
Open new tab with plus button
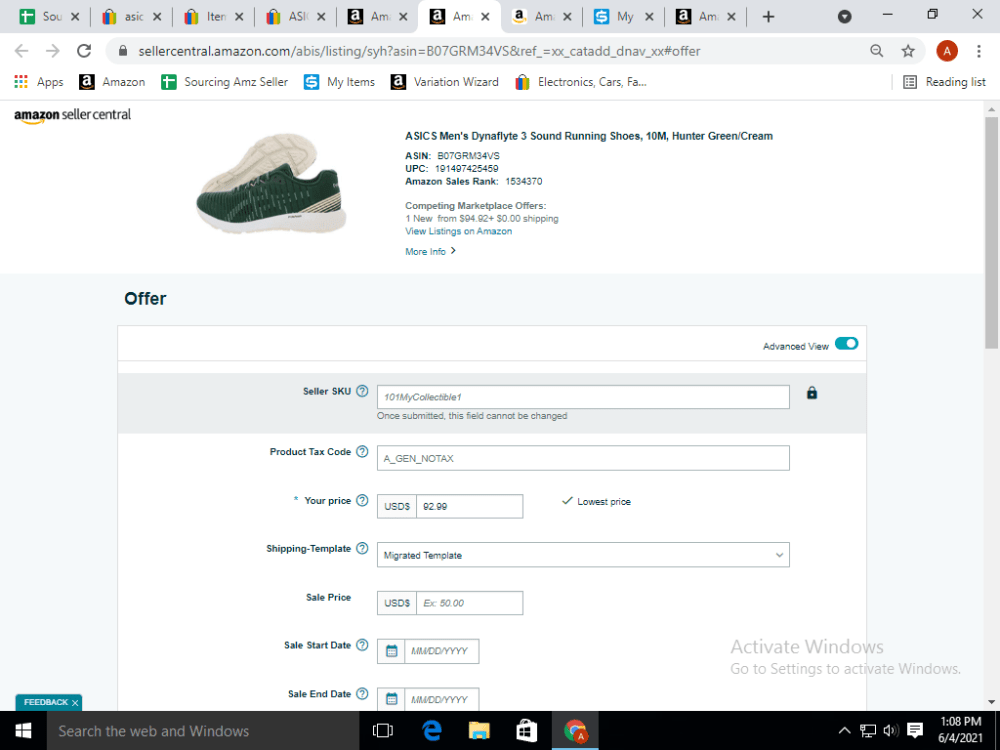[768, 17]
